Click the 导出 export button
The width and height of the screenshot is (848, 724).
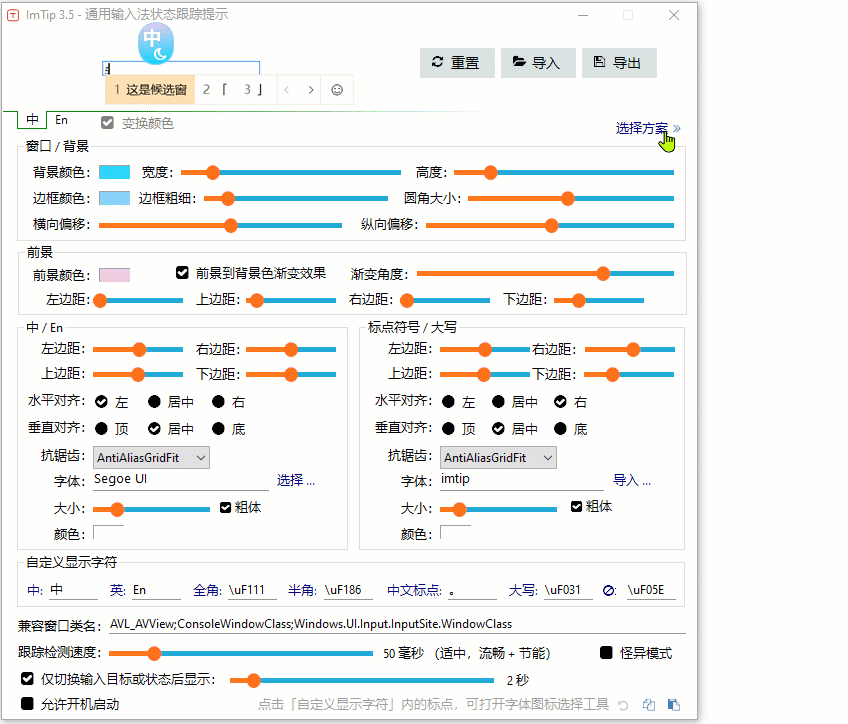tap(619, 63)
